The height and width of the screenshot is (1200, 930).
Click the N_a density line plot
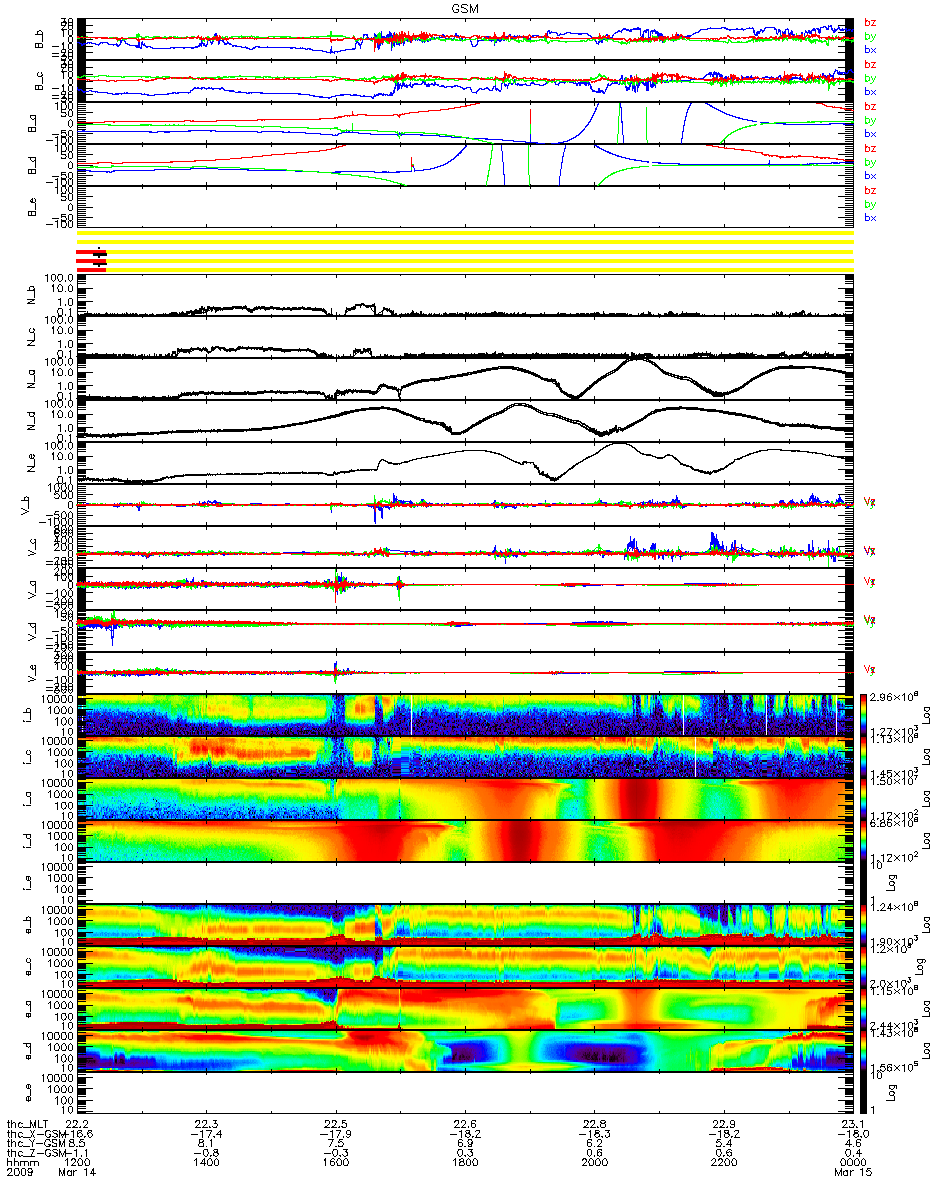tap(464, 379)
